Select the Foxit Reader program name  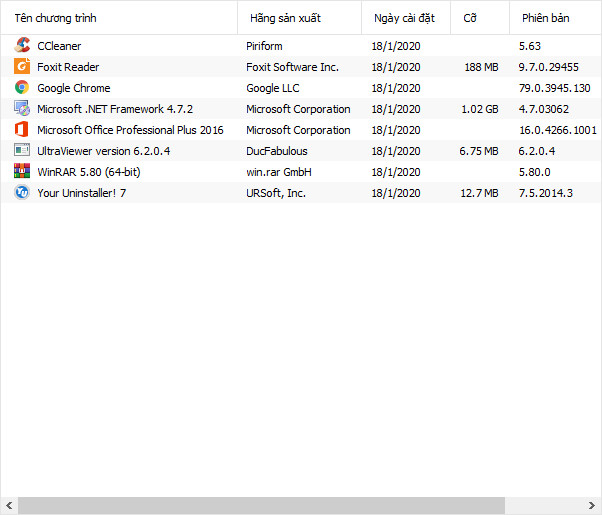click(x=68, y=67)
